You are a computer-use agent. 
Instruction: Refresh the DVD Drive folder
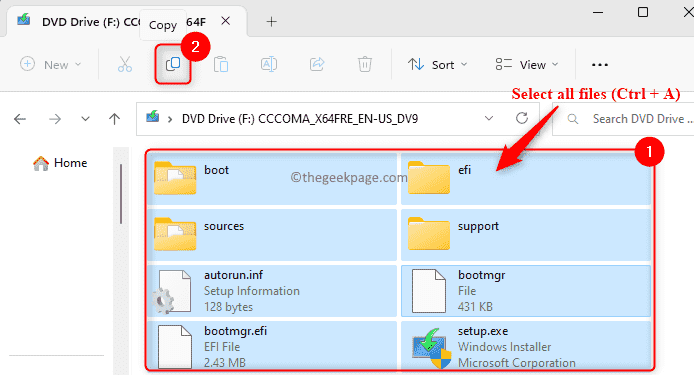tap(522, 118)
